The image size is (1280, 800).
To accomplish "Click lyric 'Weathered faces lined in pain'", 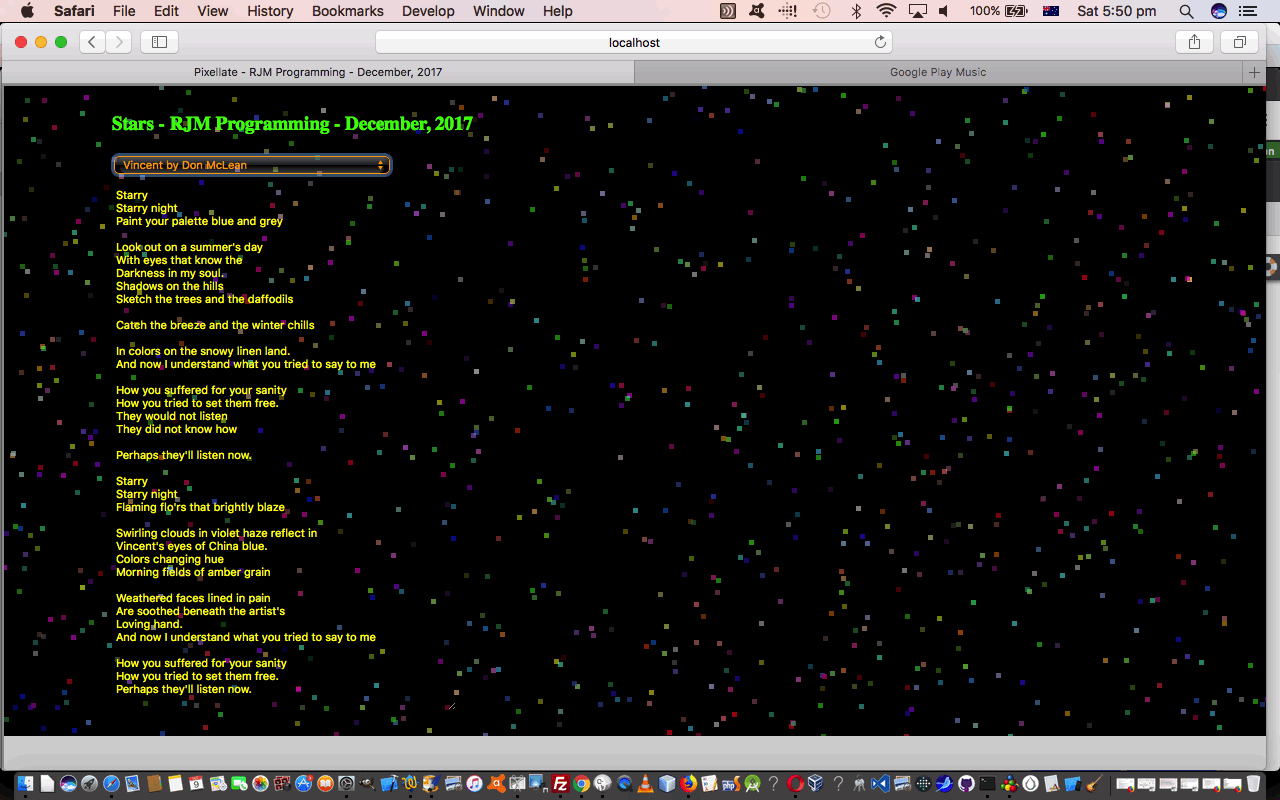I will click(x=193, y=598).
